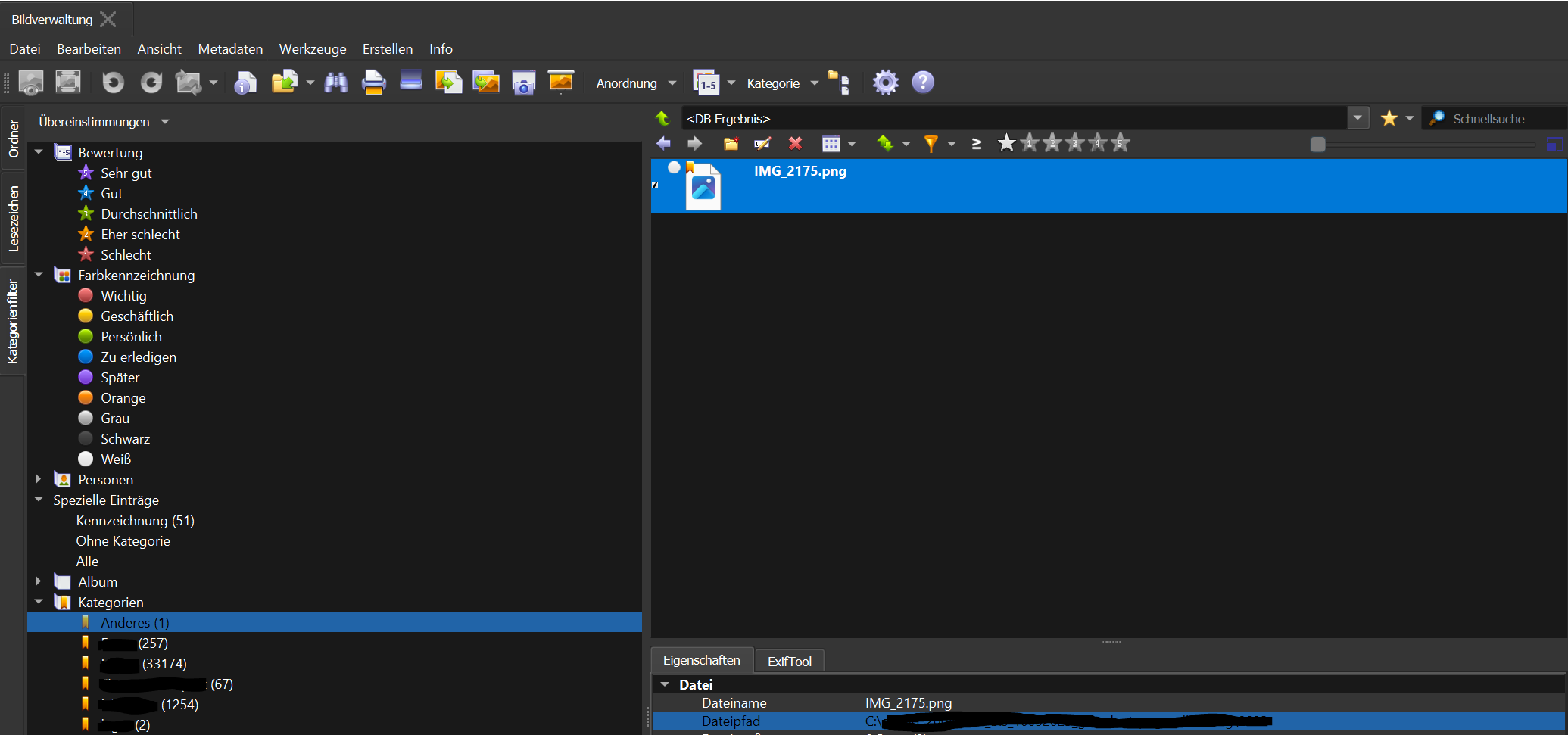
Task: Delete file with the red X icon
Action: click(x=795, y=144)
